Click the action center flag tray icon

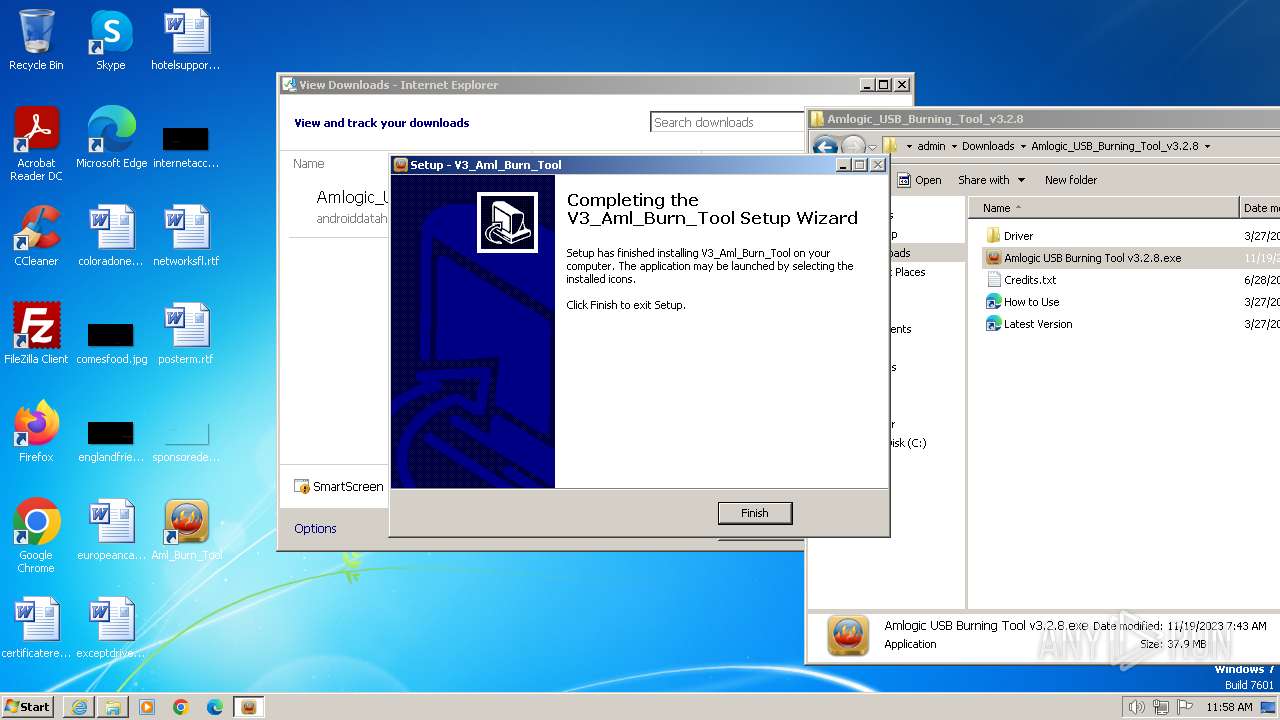point(1186,707)
